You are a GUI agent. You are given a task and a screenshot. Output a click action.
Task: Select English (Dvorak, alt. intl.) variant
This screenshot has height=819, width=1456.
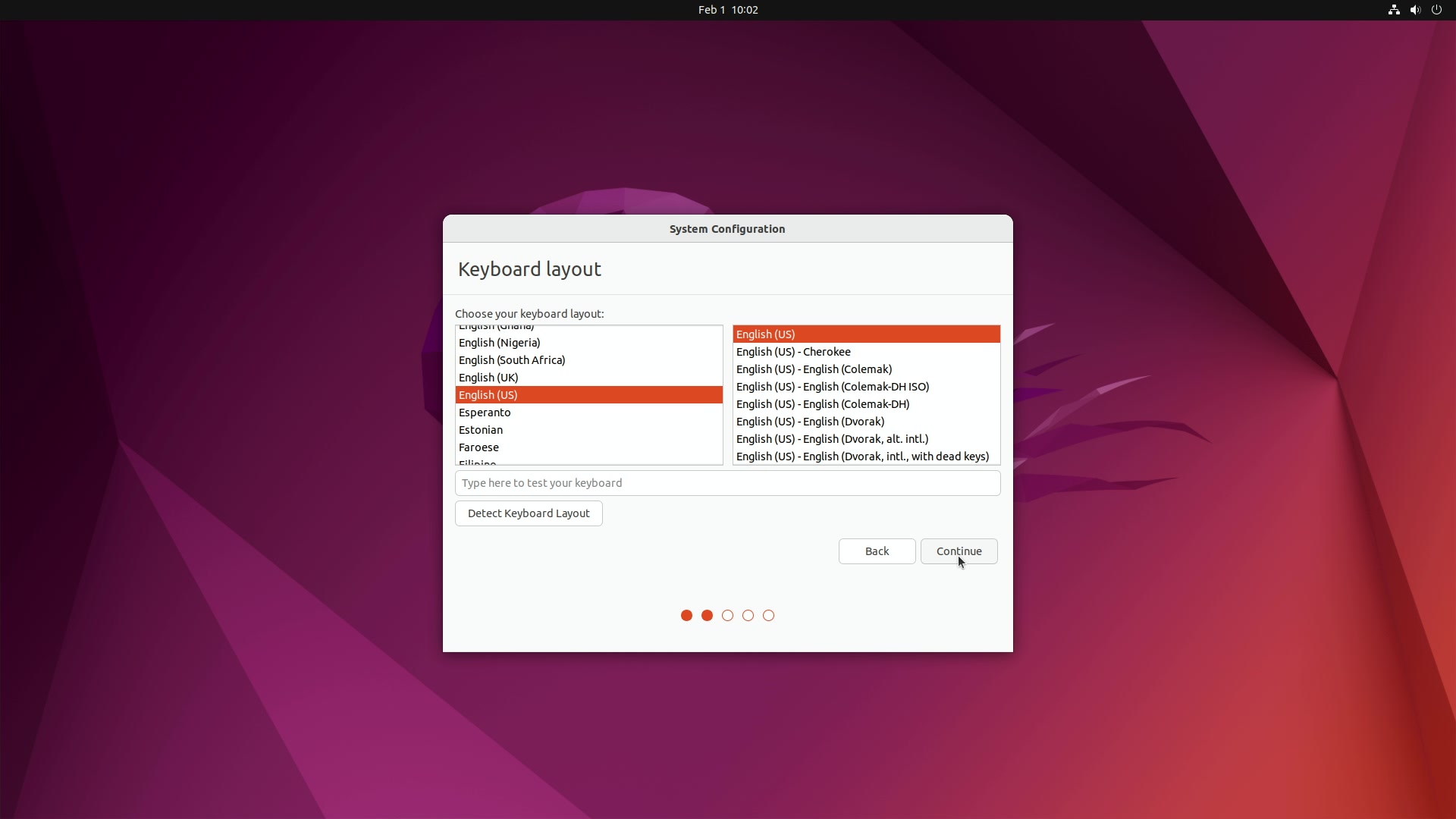pyautogui.click(x=866, y=439)
